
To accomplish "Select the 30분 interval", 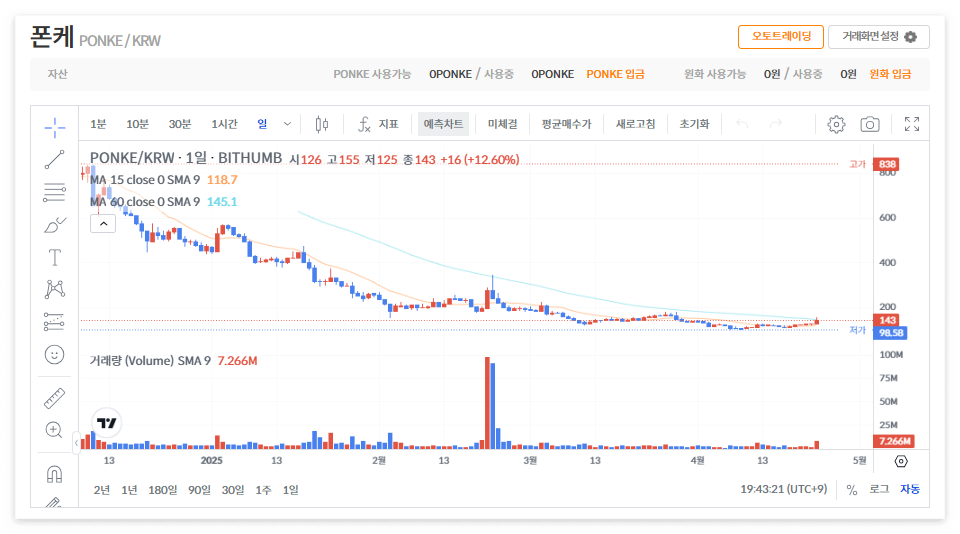I will 180,124.
